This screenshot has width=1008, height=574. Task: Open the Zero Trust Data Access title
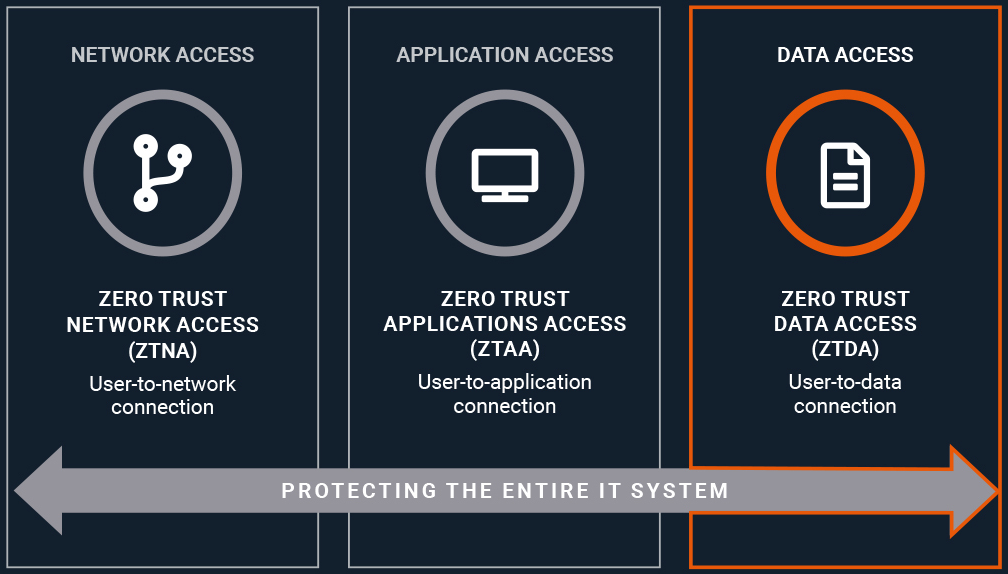845,312
